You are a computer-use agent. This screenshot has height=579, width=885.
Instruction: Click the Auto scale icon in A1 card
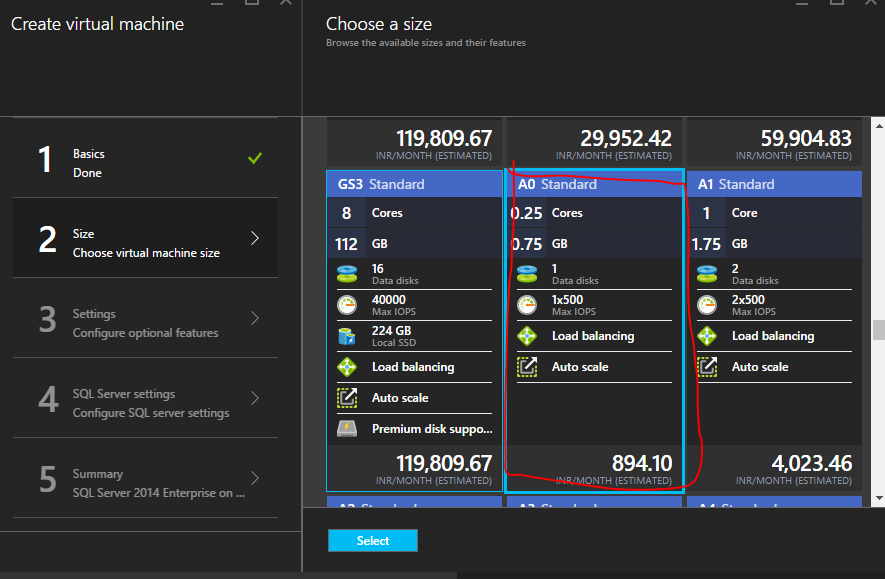click(x=707, y=367)
